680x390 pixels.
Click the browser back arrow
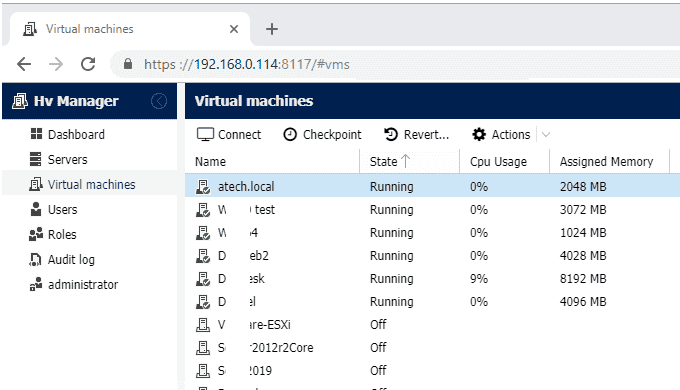[x=24, y=64]
